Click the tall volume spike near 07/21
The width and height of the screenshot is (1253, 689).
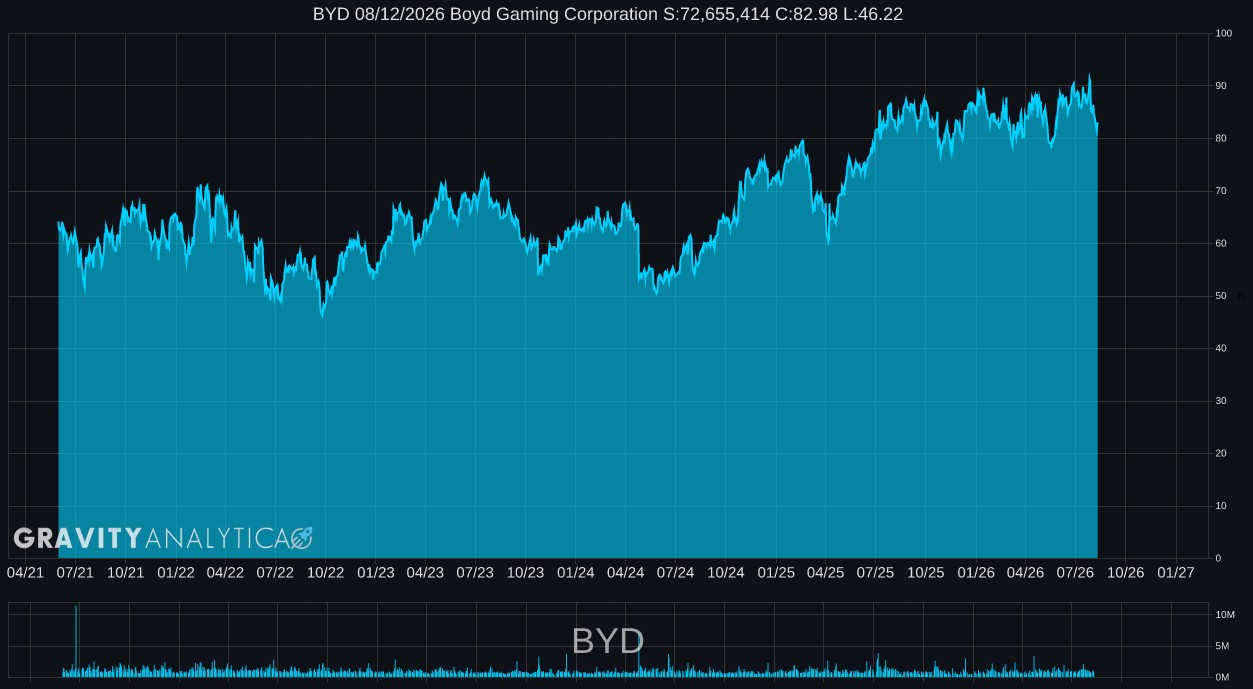tap(76, 641)
